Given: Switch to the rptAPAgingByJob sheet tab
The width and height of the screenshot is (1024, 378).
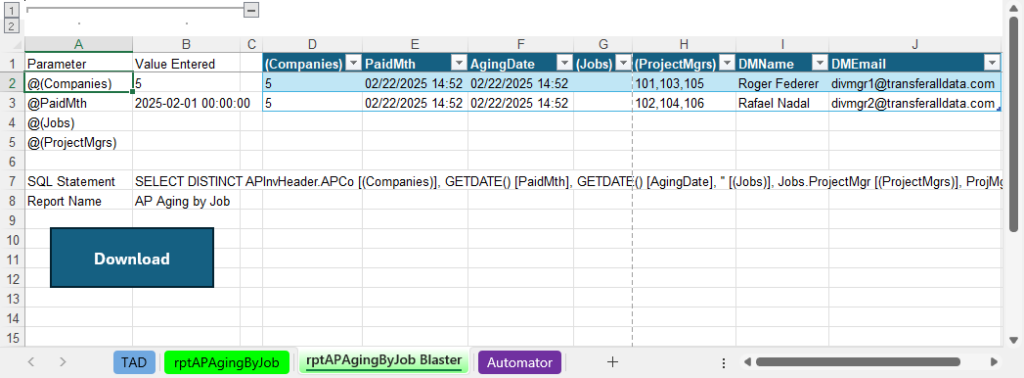Looking at the screenshot, I should [227, 362].
